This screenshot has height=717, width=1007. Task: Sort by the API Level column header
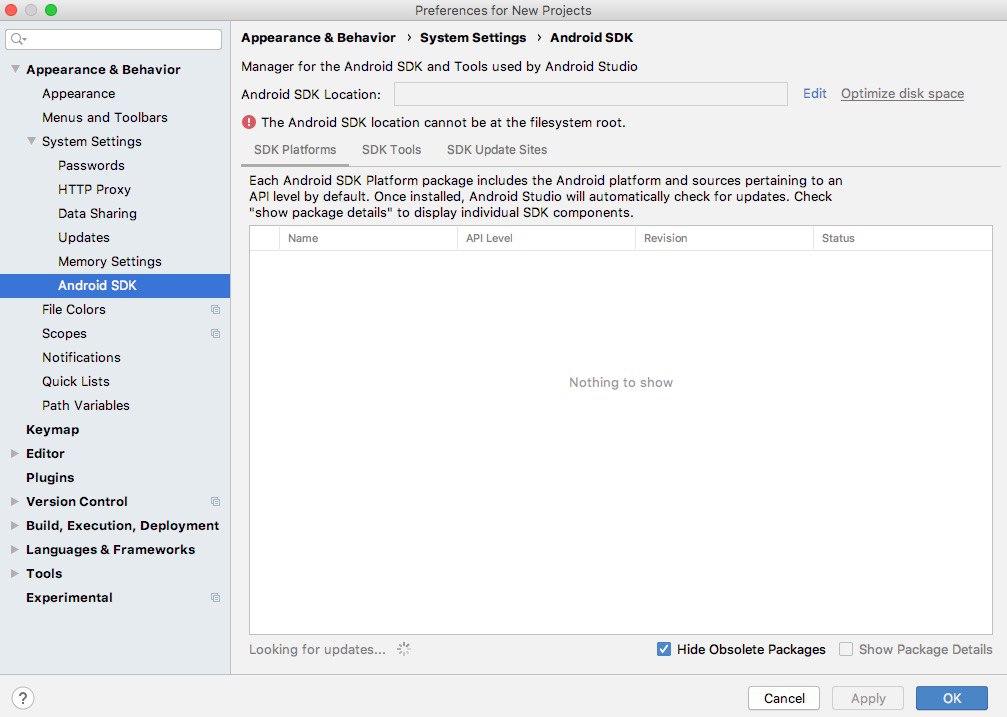pyautogui.click(x=547, y=238)
